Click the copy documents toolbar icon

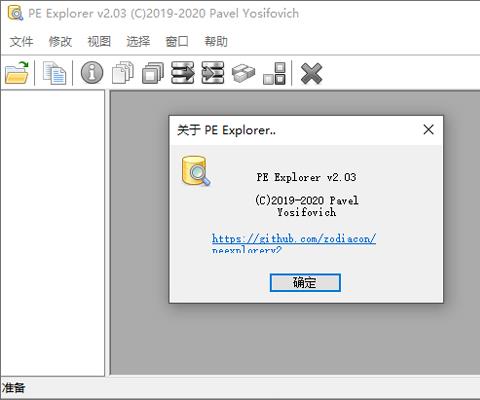point(54,73)
